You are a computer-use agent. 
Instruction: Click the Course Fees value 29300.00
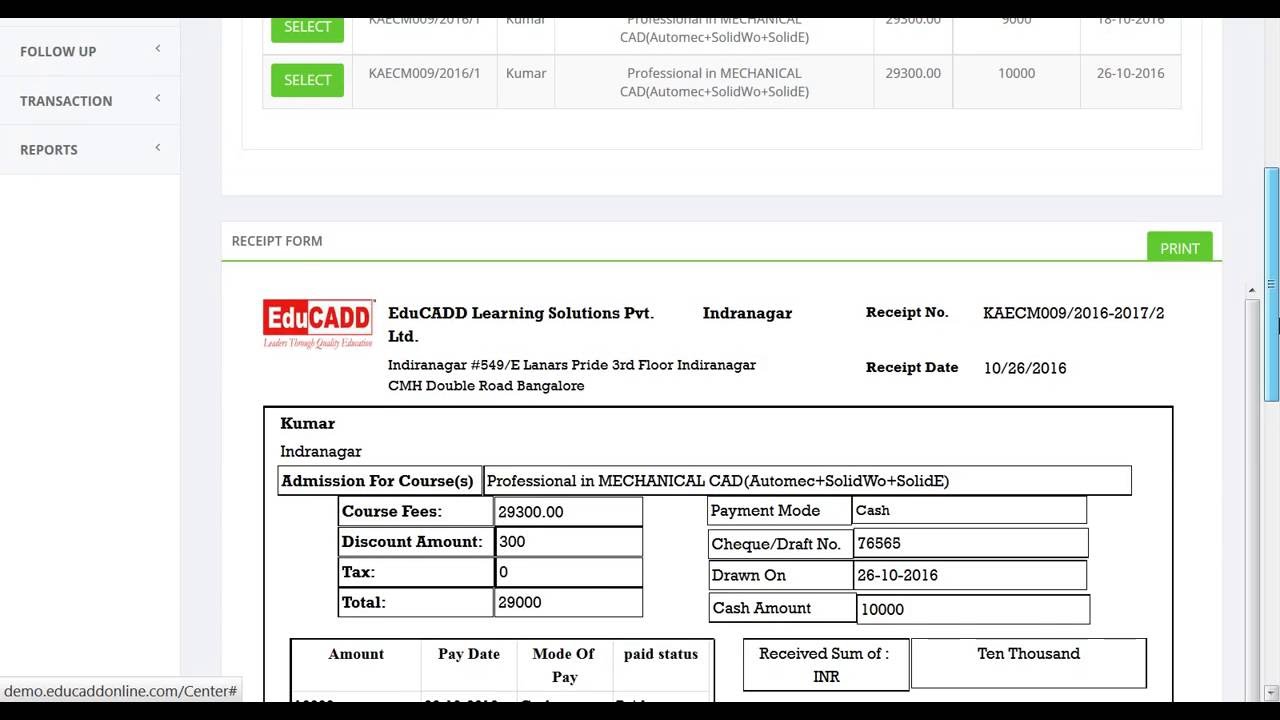point(569,512)
